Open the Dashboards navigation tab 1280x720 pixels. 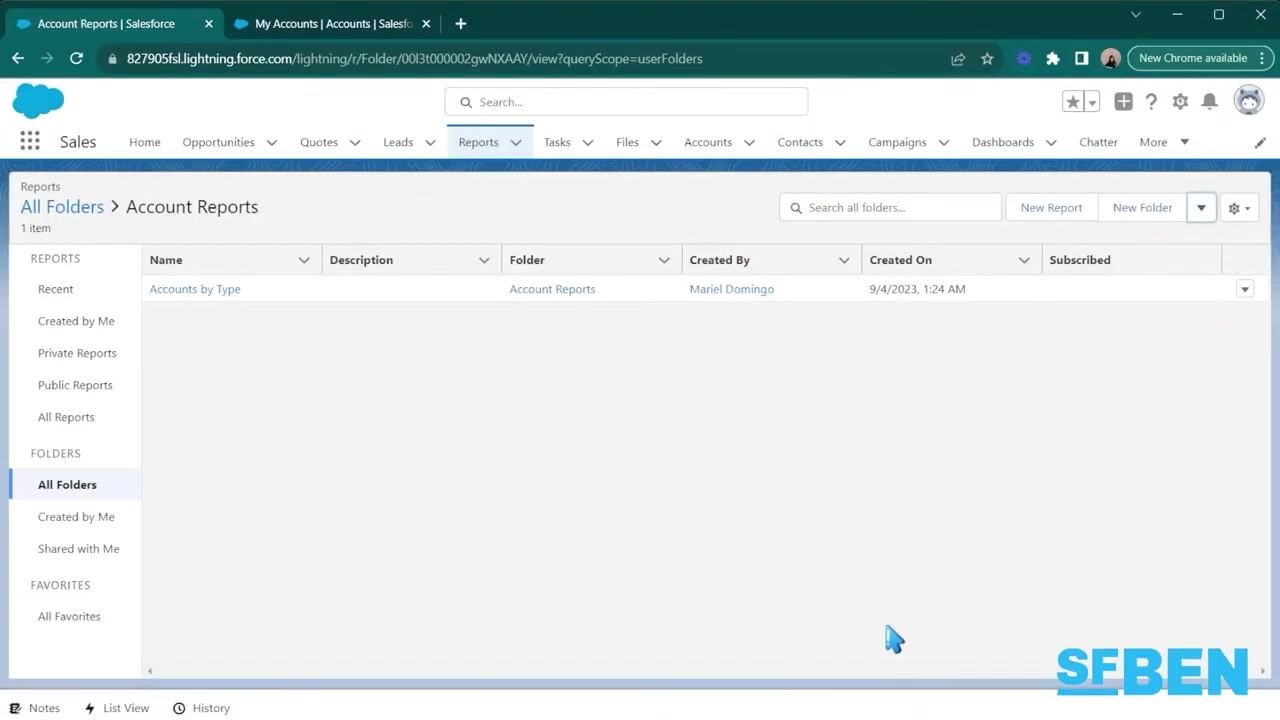1003,142
